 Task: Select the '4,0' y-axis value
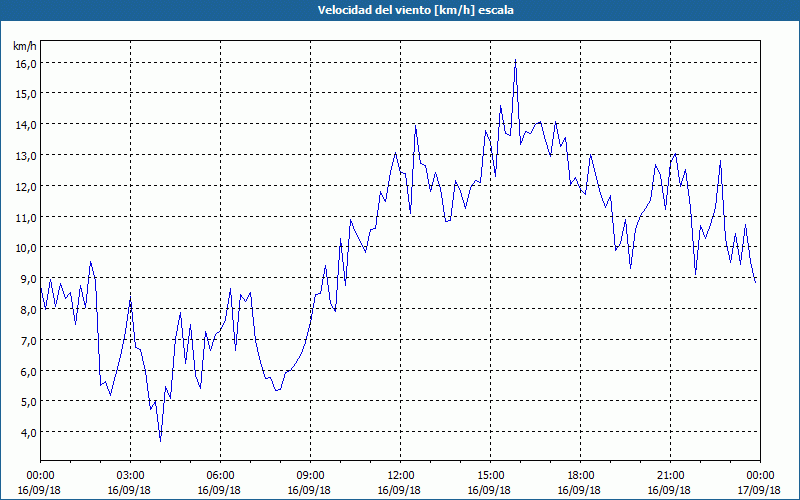(x=29, y=433)
